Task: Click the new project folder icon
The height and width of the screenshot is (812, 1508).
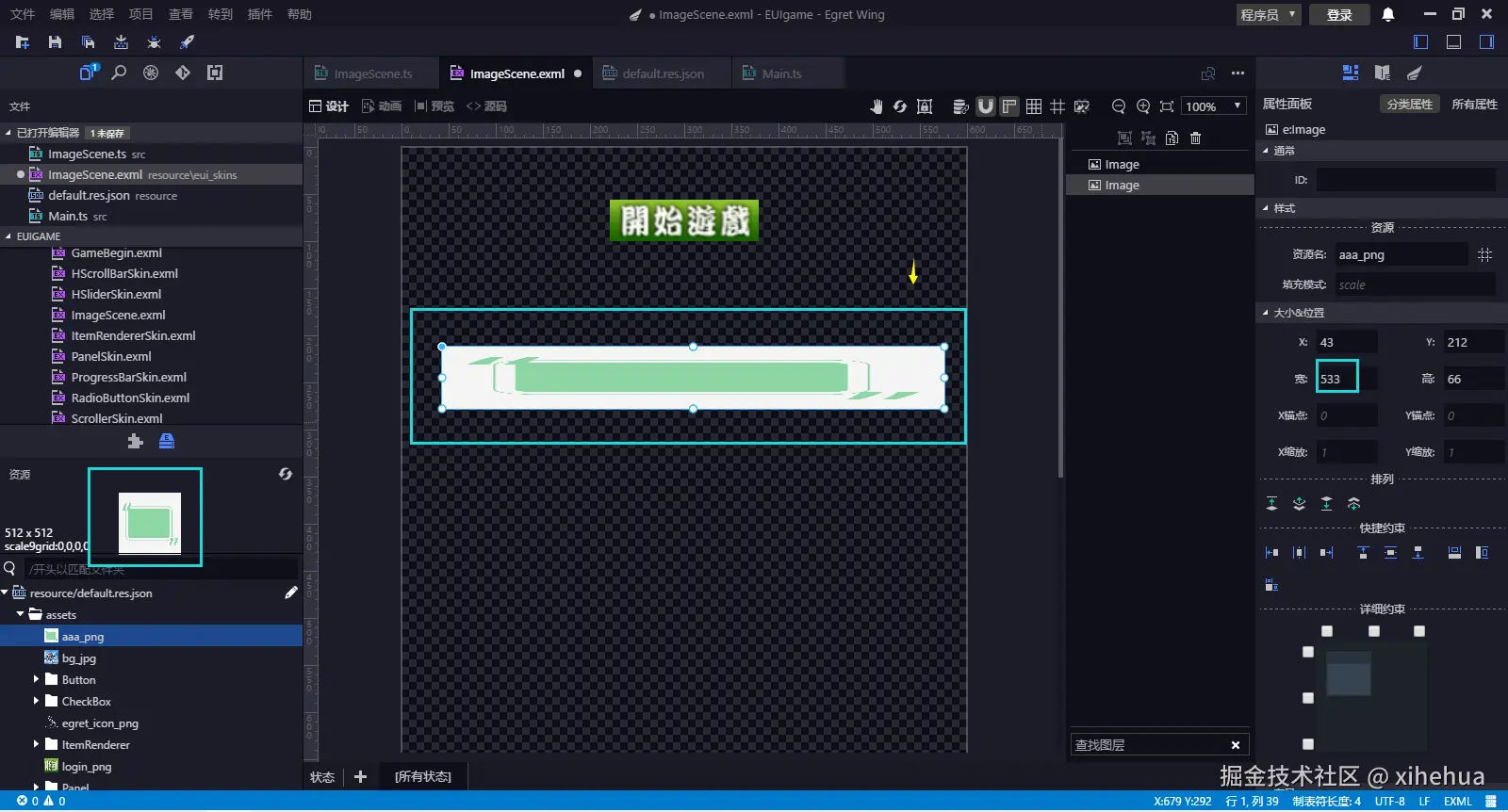Action: pyautogui.click(x=23, y=42)
